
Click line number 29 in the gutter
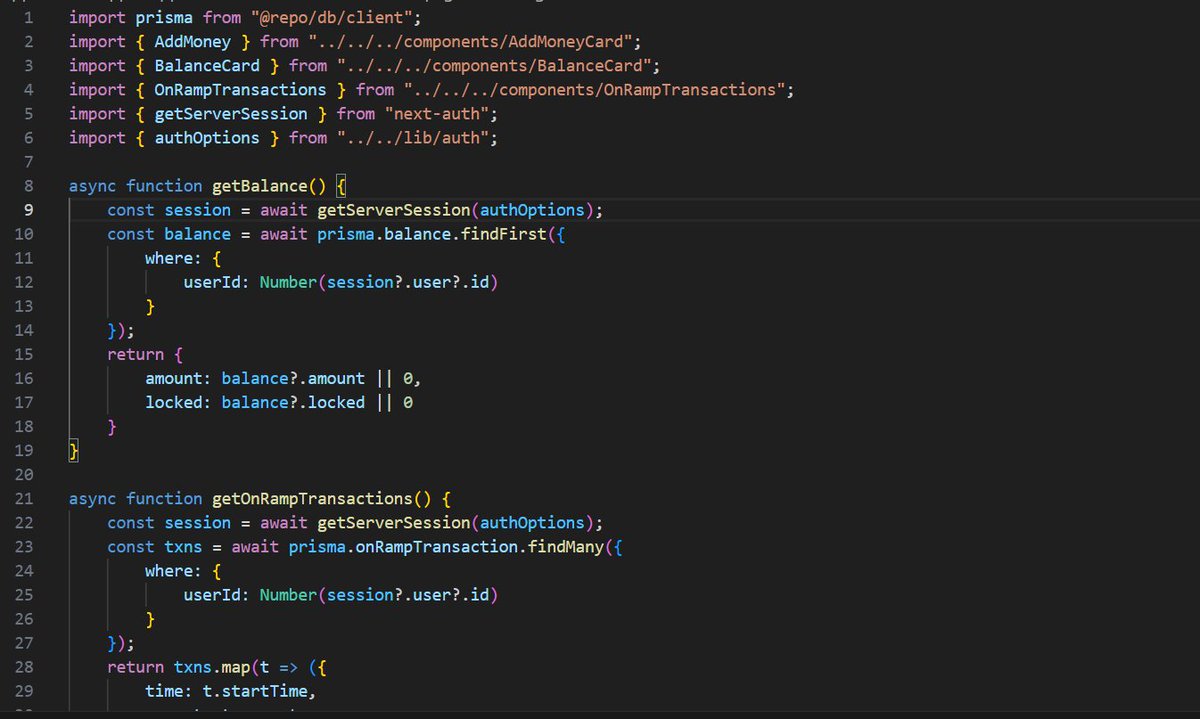point(24,690)
